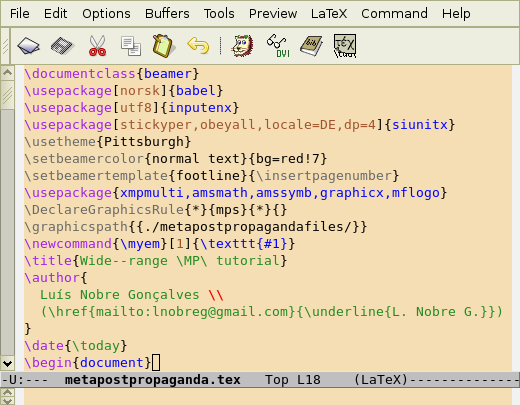Paste using the clipboard icon
Screen dimensions: 520x405
[x=163, y=46]
